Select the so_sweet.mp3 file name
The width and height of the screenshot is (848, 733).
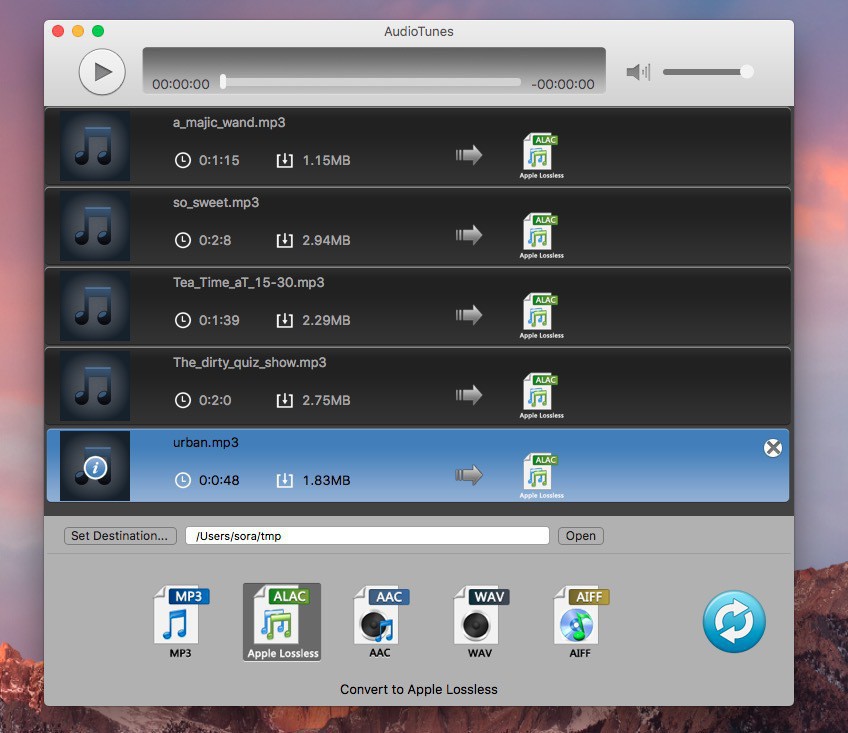[x=216, y=202]
